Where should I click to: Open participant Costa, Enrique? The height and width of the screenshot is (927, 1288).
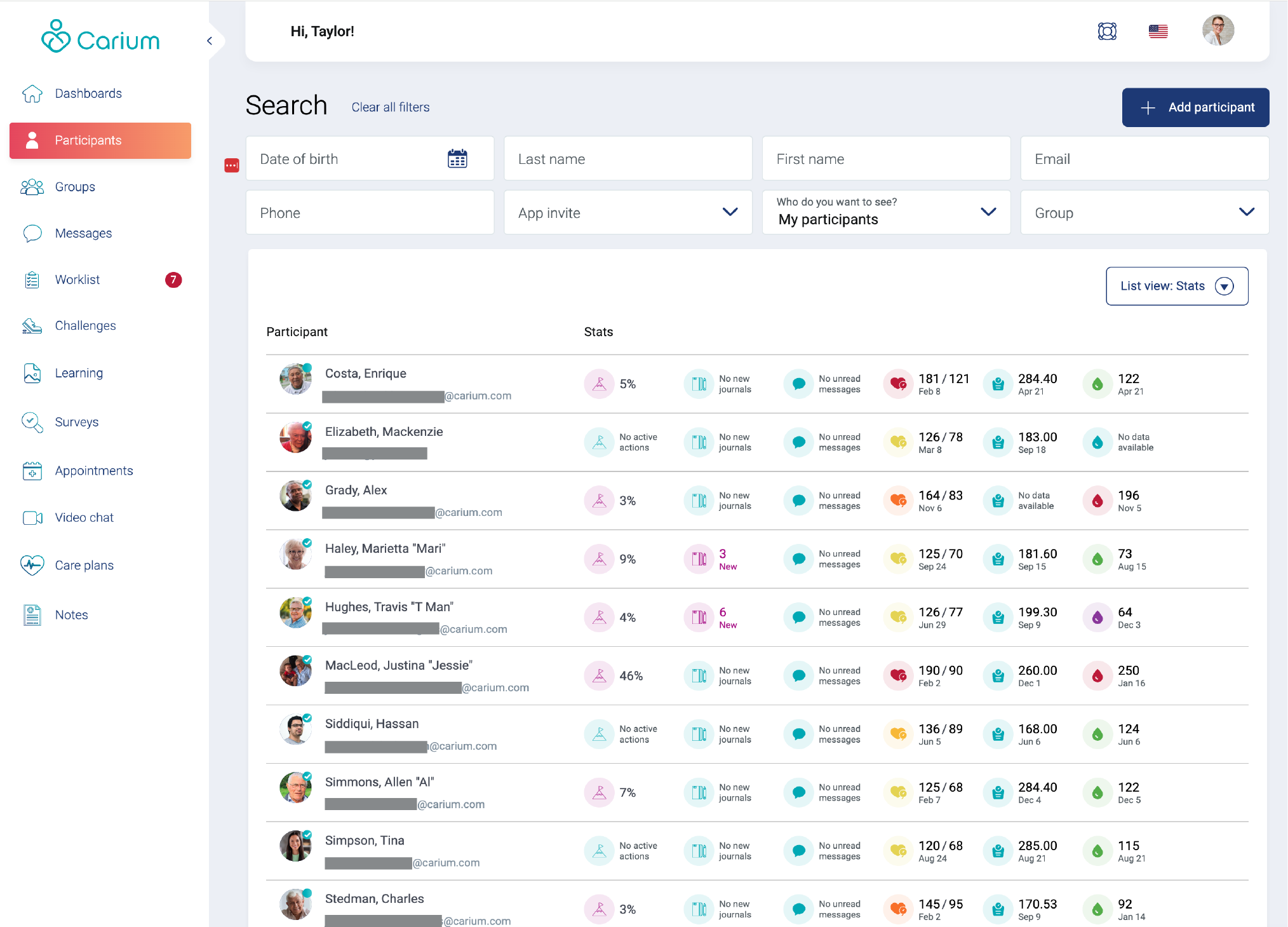365,374
